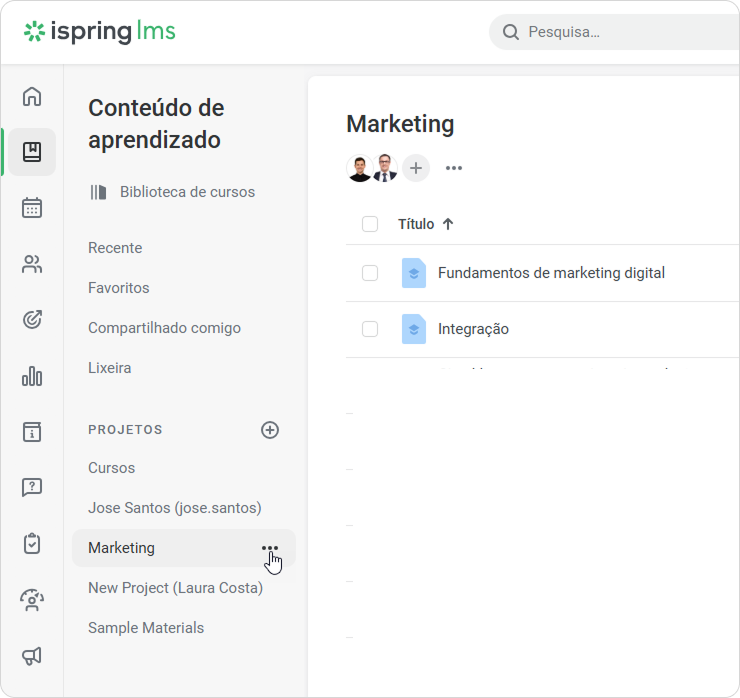Open the Sample Materials project
Image resolution: width=740 pixels, height=698 pixels.
pos(146,628)
